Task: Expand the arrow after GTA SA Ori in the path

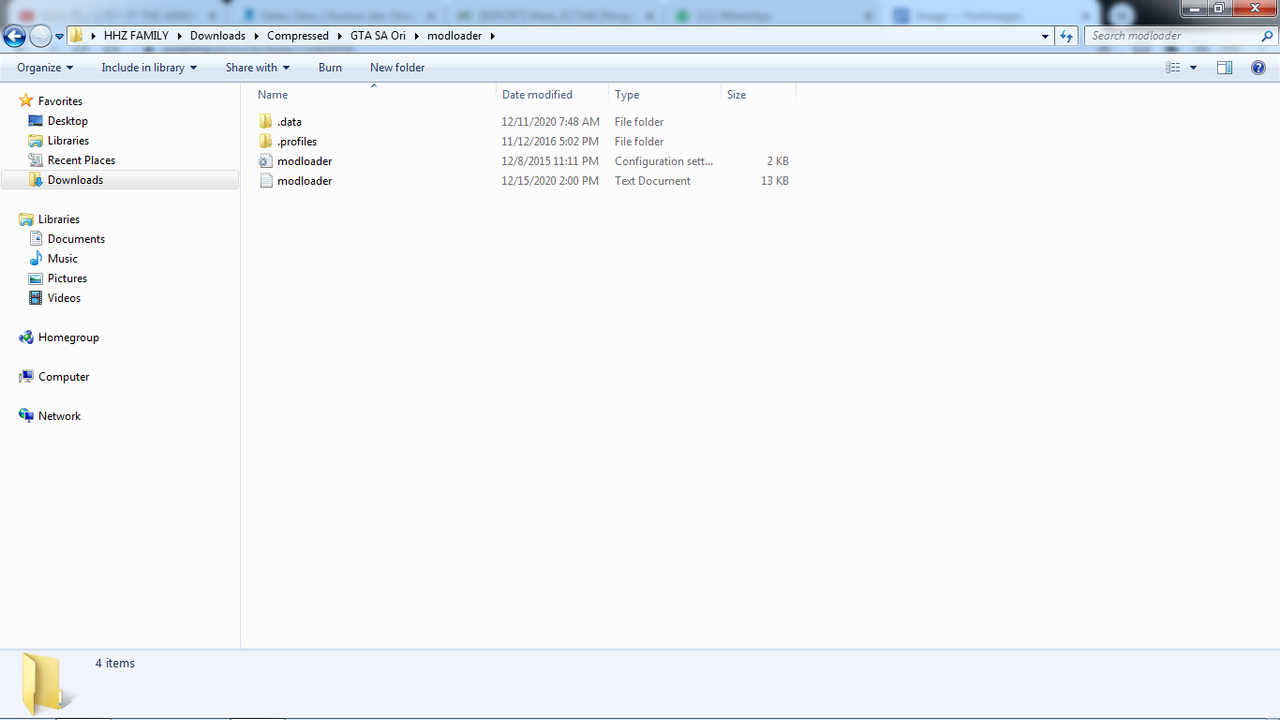Action: (416, 36)
